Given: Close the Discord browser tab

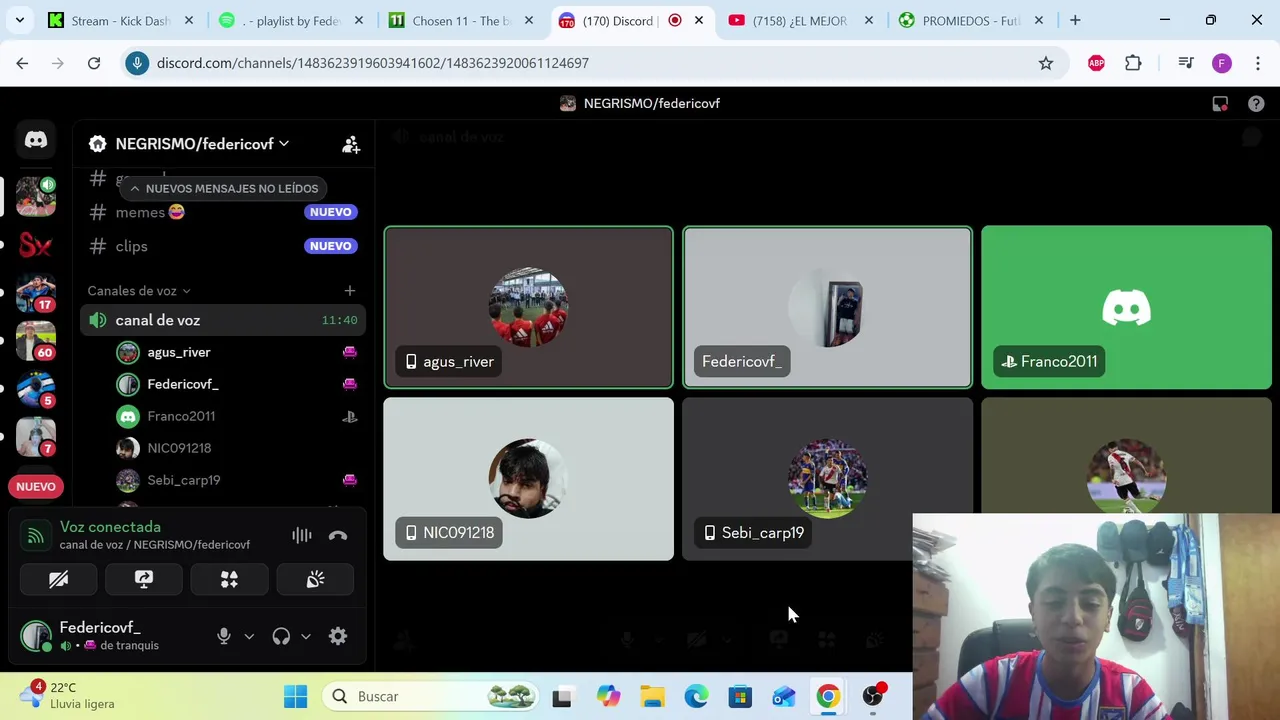Looking at the screenshot, I should tap(699, 20).
